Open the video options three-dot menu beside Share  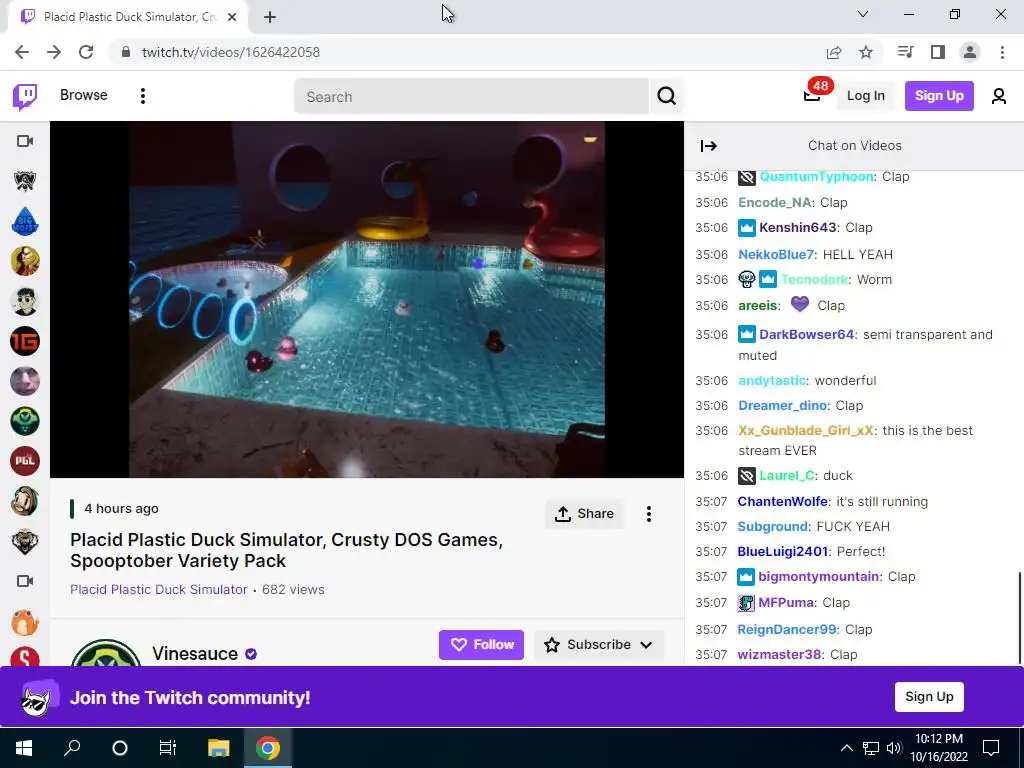coord(648,514)
